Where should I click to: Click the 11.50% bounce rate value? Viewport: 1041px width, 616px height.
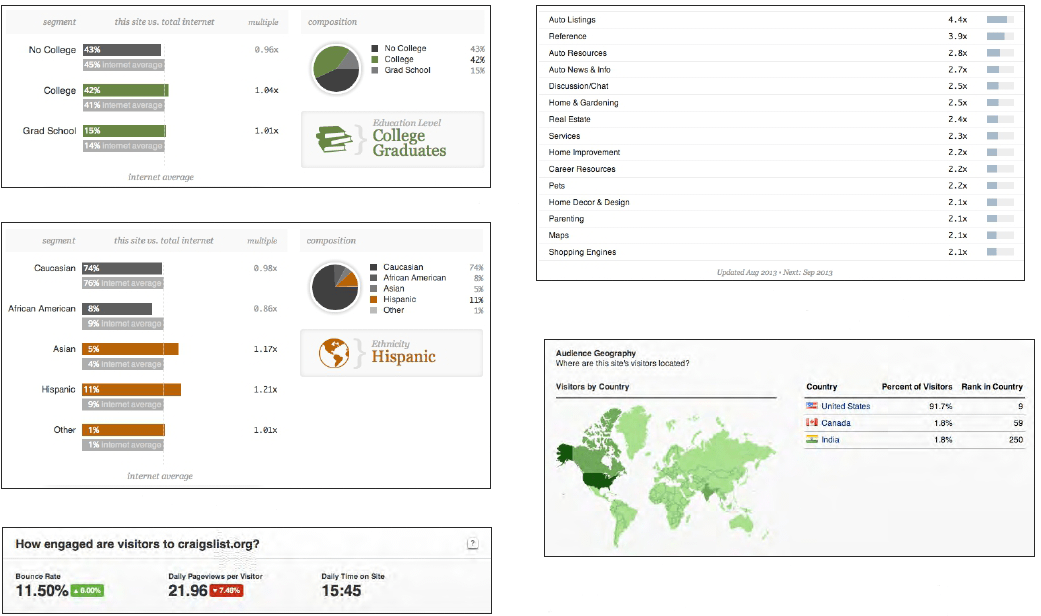pyautogui.click(x=42, y=591)
